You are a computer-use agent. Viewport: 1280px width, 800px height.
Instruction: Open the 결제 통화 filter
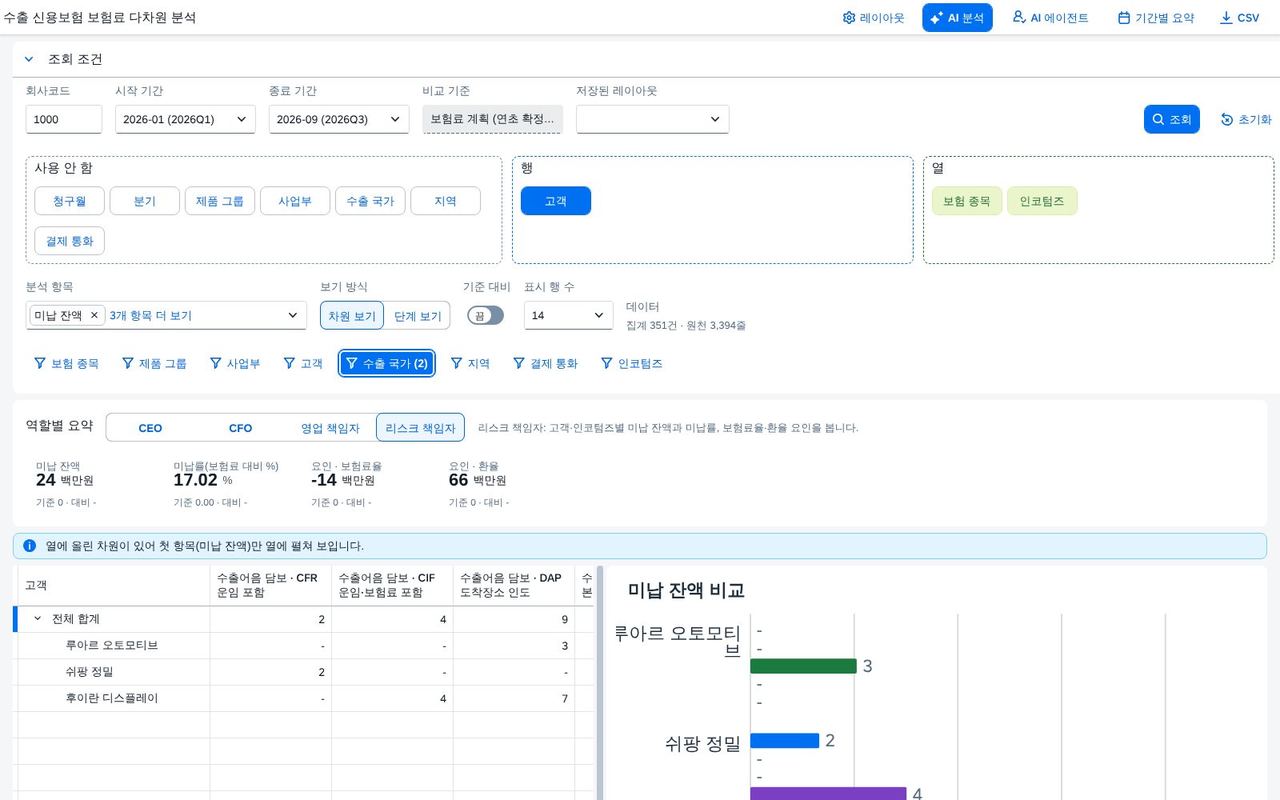(x=545, y=363)
